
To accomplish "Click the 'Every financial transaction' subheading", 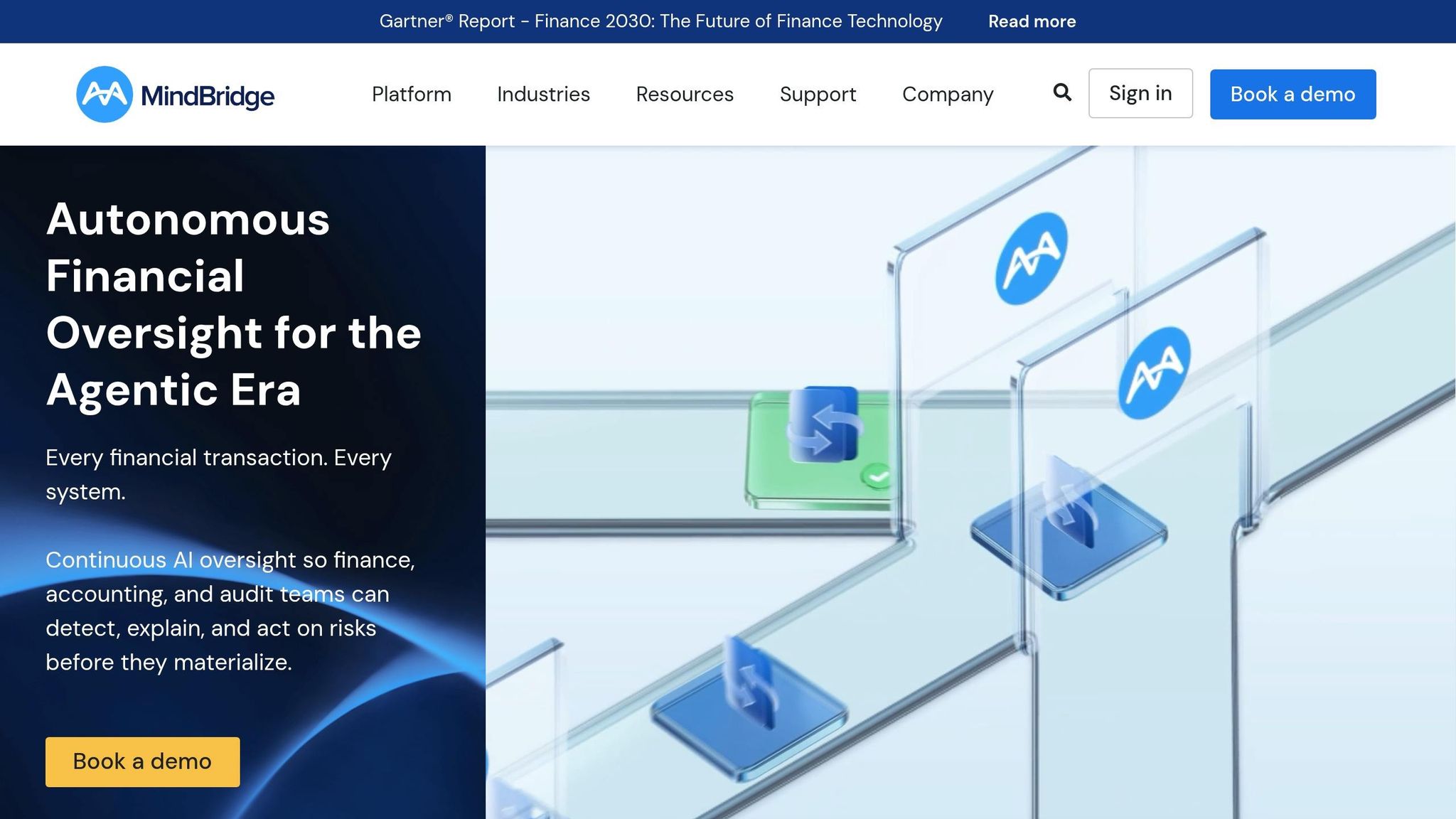I will click(219, 474).
